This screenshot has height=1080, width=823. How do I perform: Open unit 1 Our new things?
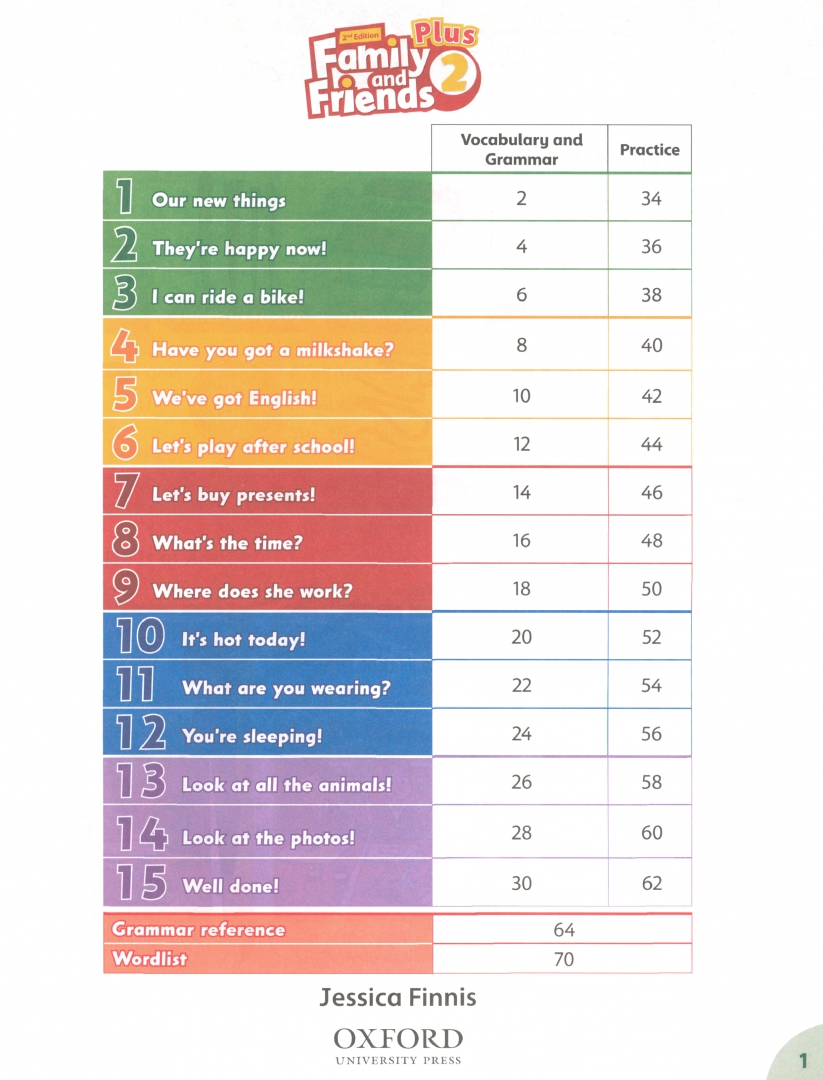pyautogui.click(x=267, y=196)
